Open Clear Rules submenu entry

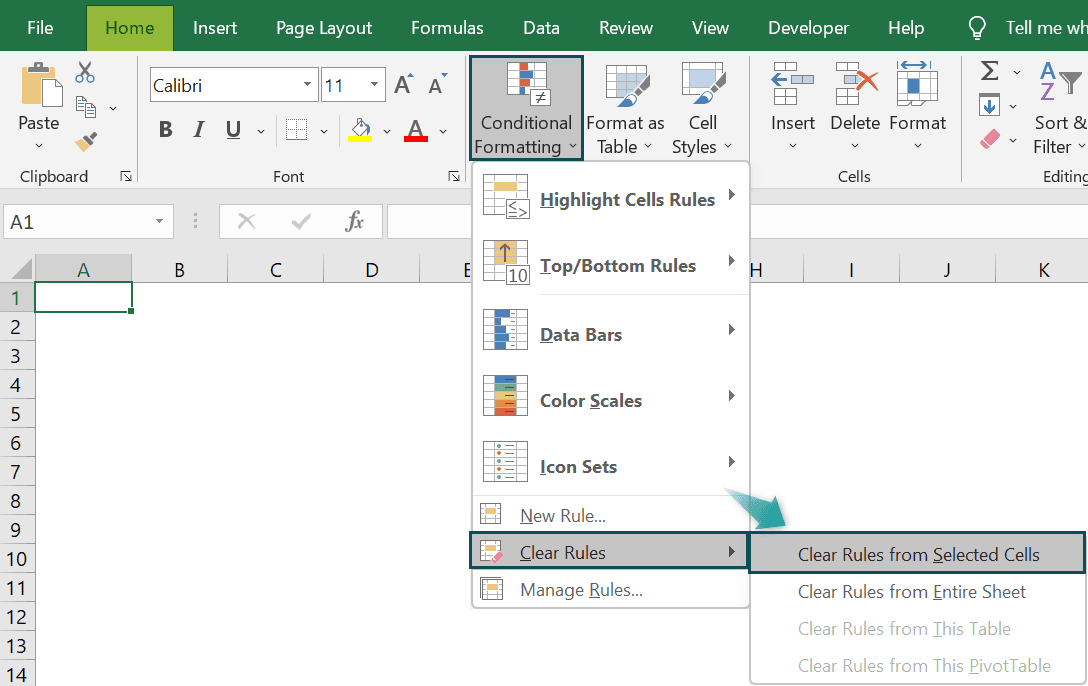609,551
